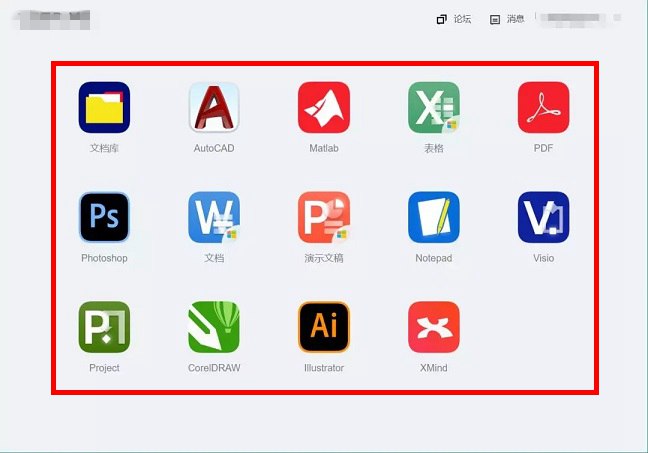Open the Notepad application icon
Screen dimensions: 648x453
click(x=433, y=217)
